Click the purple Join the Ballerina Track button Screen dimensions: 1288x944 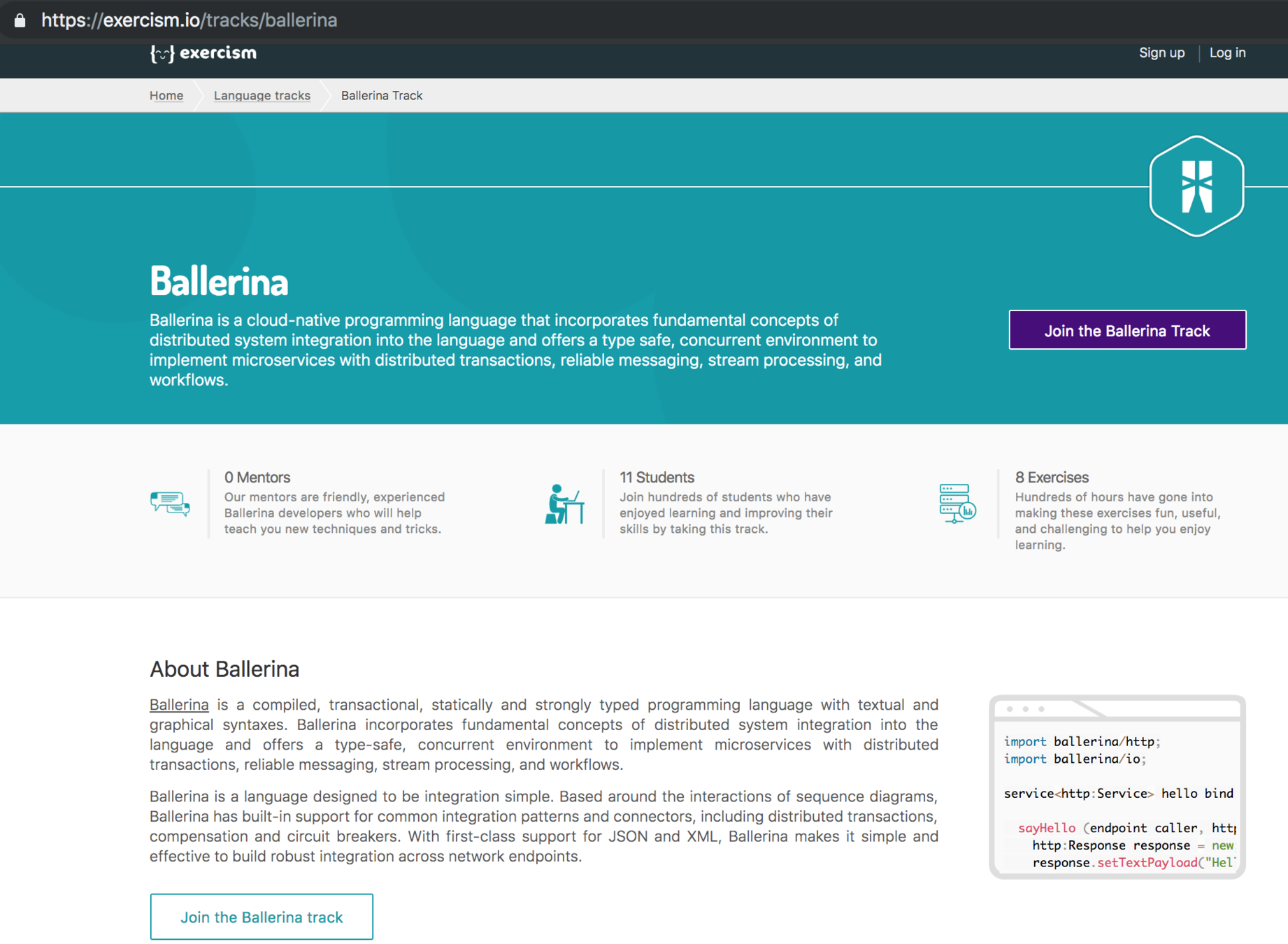(x=1127, y=330)
